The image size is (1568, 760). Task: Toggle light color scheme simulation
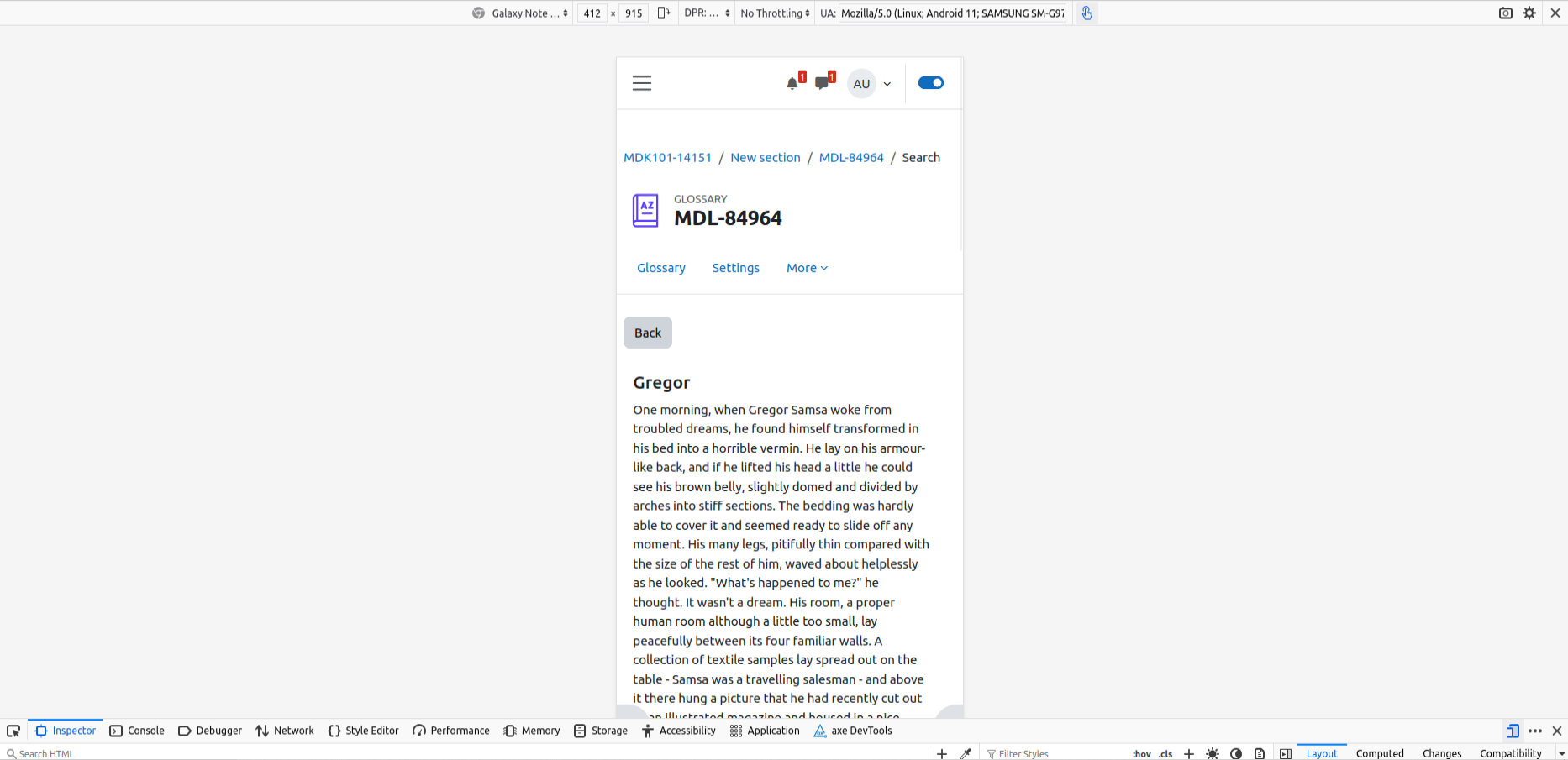click(x=1213, y=753)
